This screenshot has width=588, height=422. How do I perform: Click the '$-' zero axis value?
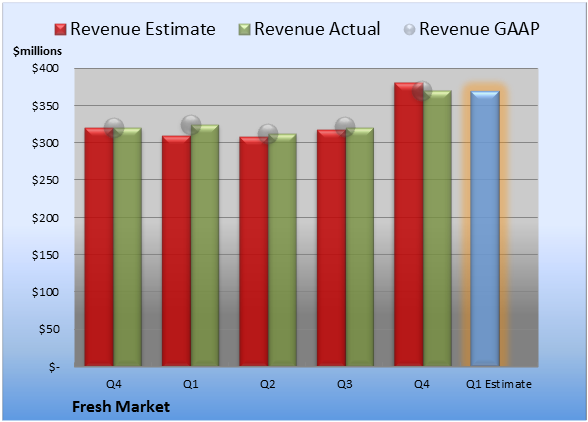(54, 366)
